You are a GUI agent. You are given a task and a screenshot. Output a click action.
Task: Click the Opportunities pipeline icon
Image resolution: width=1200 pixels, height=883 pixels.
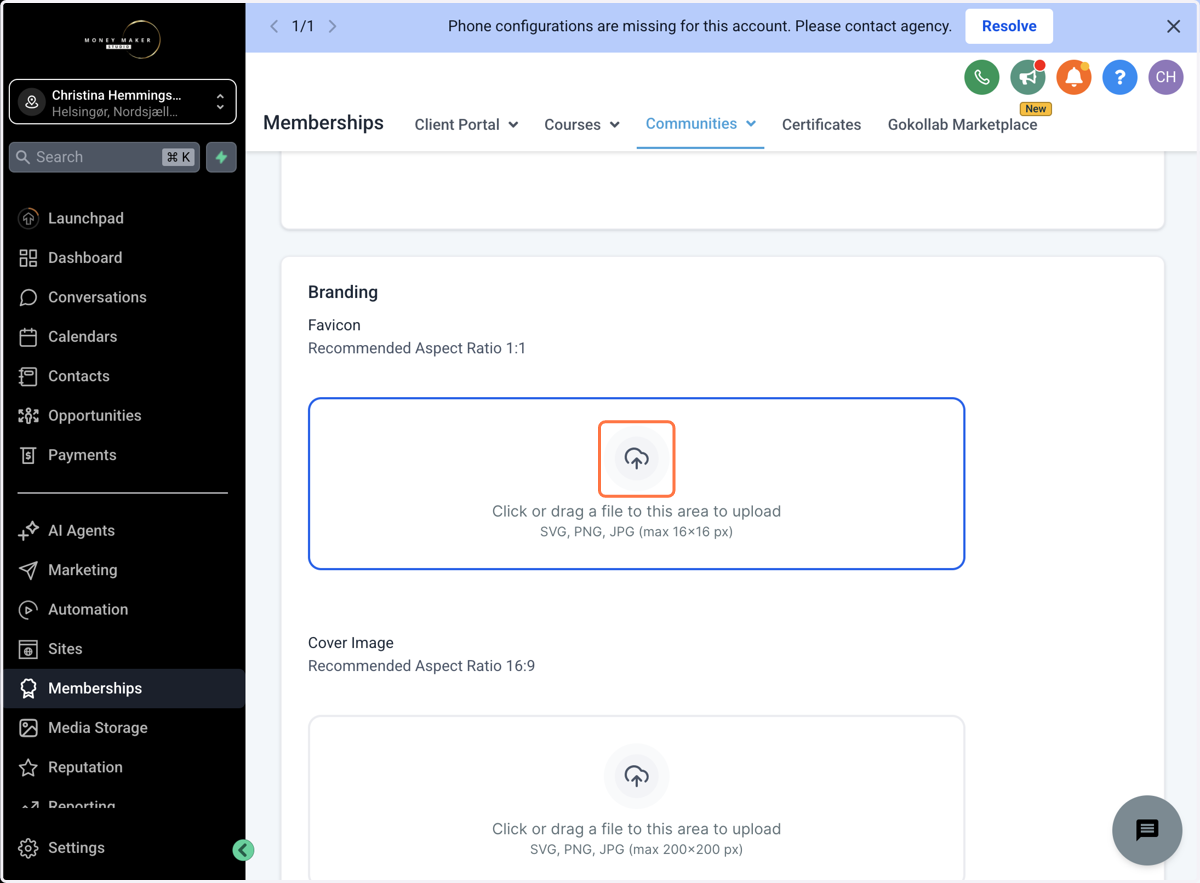[28, 416]
